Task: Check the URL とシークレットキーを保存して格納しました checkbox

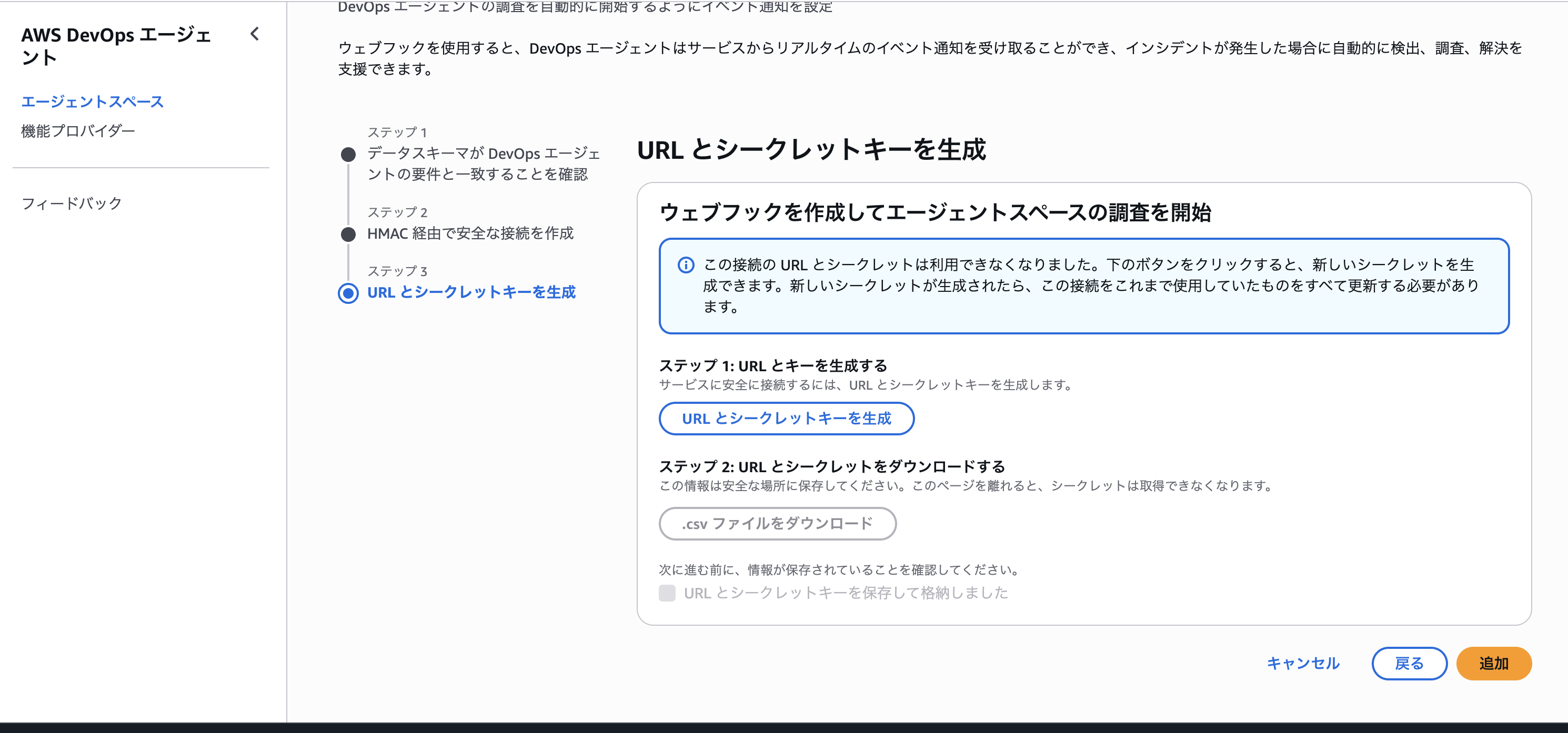Action: (667, 593)
